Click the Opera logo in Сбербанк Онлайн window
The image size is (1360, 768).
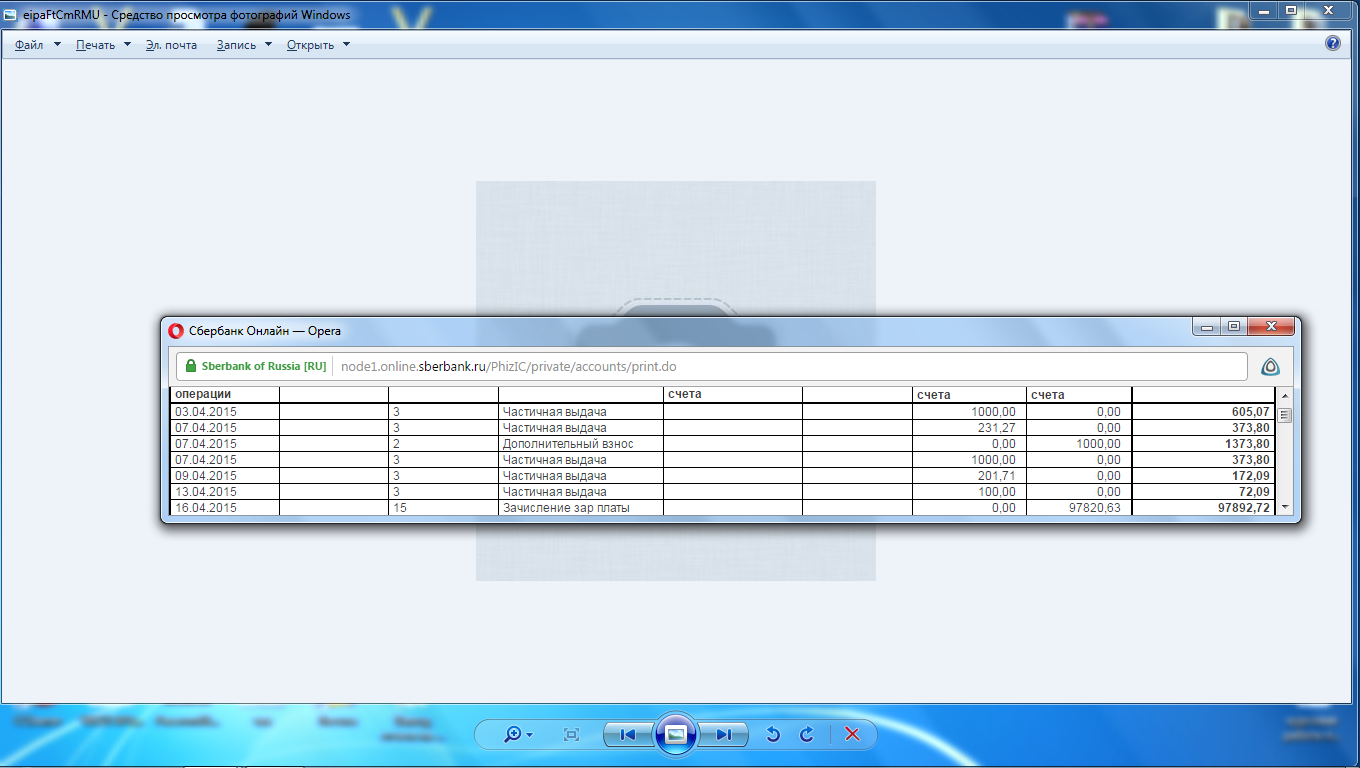pos(176,330)
